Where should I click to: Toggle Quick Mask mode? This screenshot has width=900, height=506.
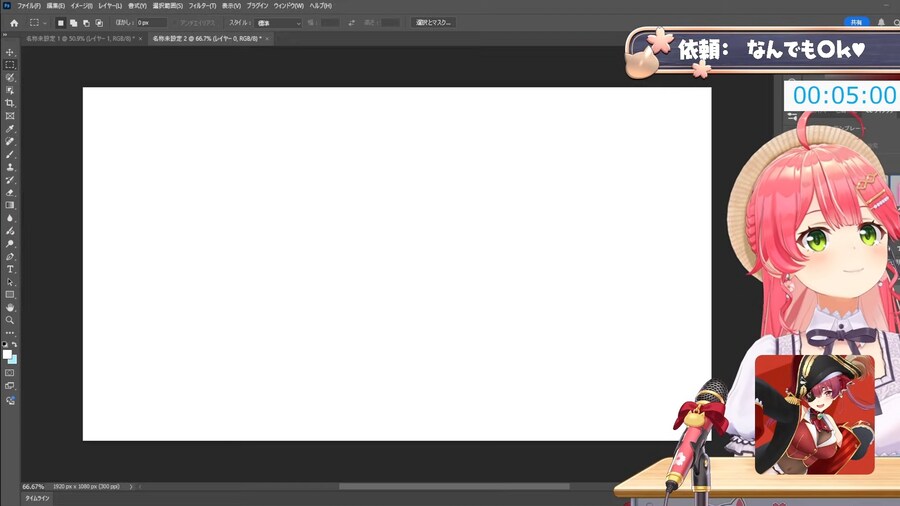(x=10, y=373)
